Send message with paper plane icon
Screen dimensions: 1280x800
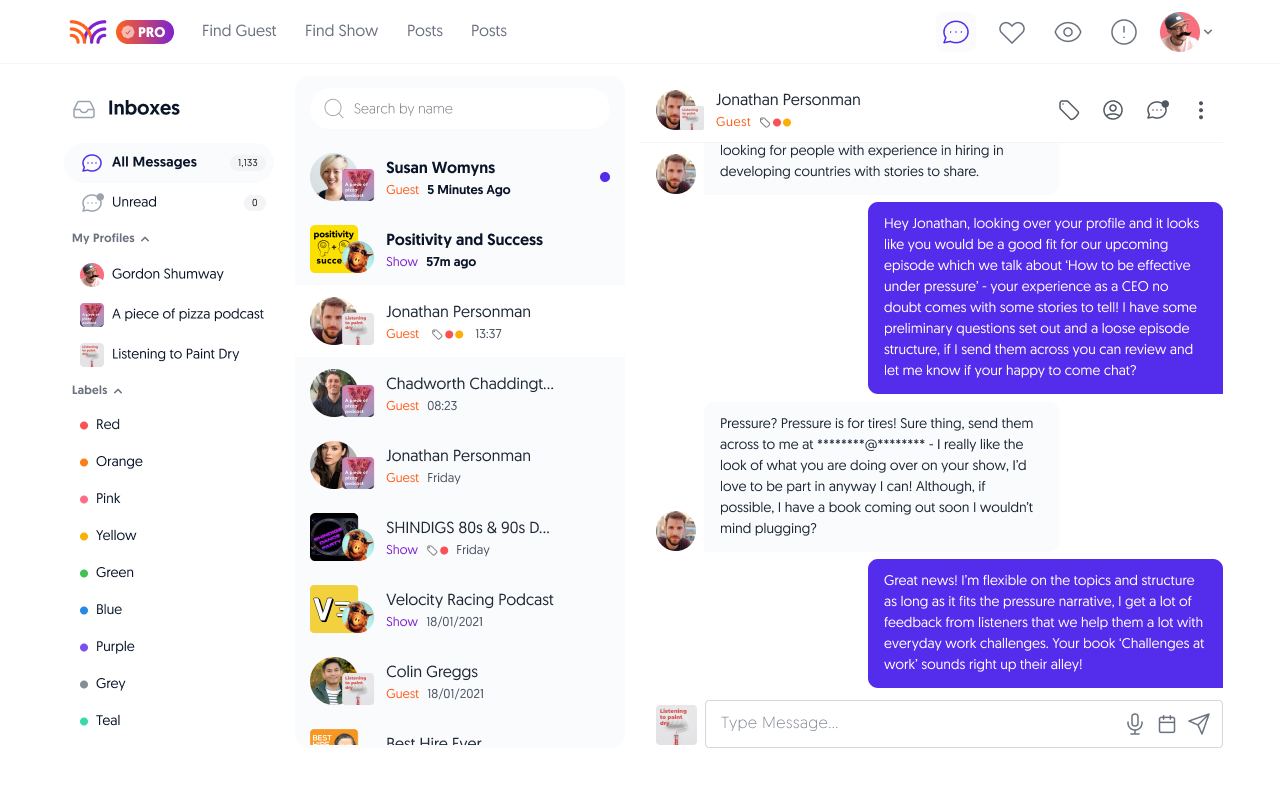1199,724
